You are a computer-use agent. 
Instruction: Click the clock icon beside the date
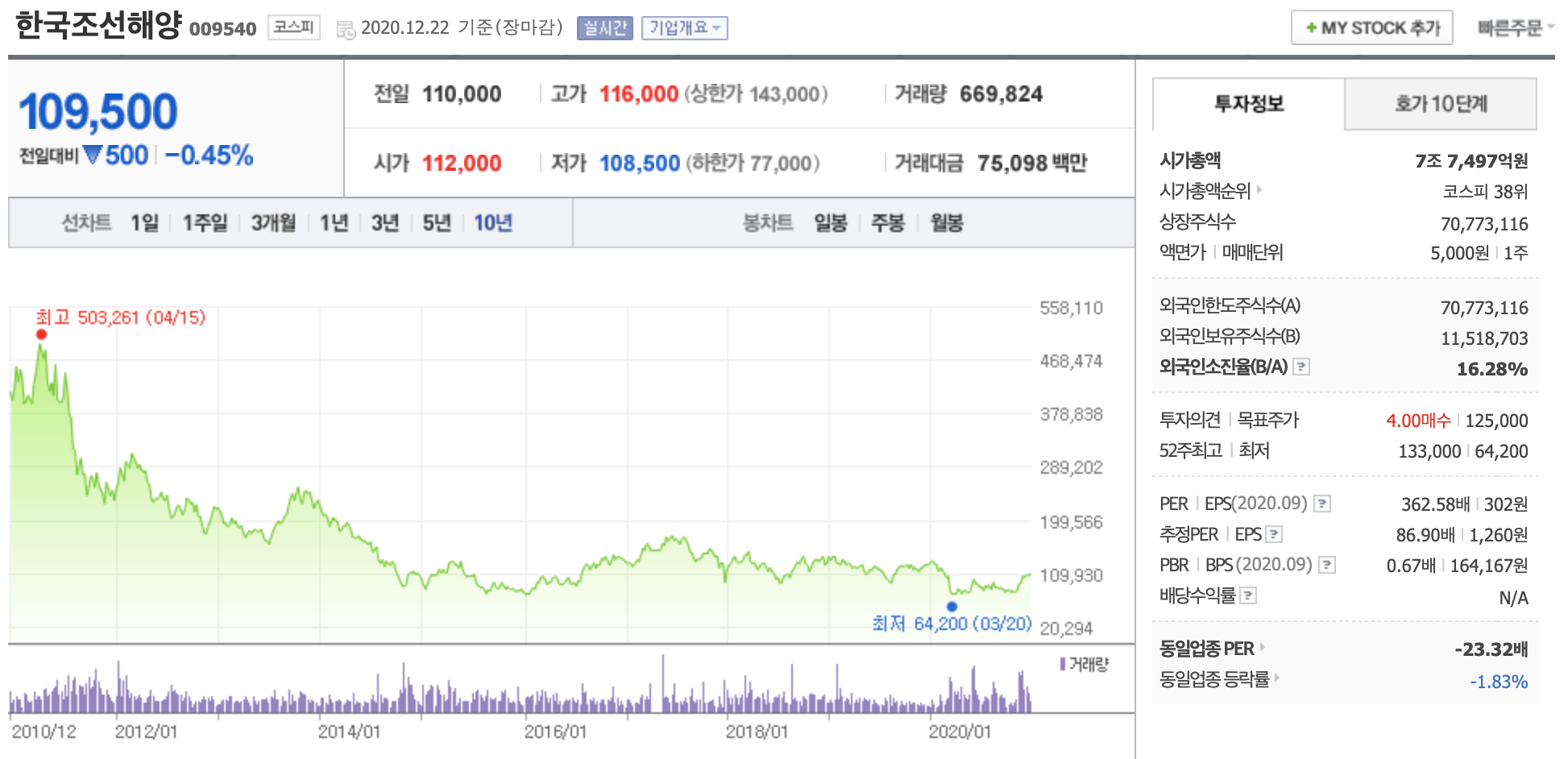pyautogui.click(x=346, y=28)
